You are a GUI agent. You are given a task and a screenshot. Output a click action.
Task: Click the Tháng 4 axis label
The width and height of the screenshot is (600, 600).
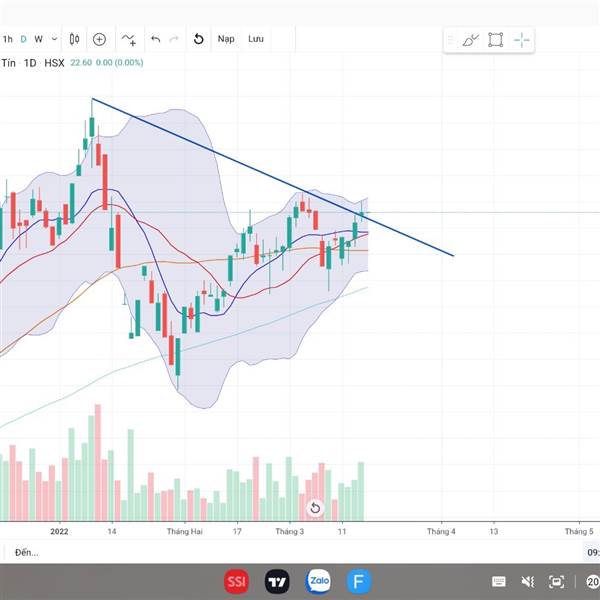click(441, 532)
